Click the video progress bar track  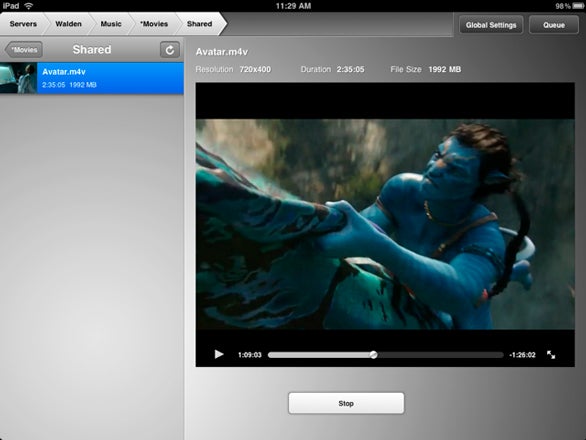(386, 355)
